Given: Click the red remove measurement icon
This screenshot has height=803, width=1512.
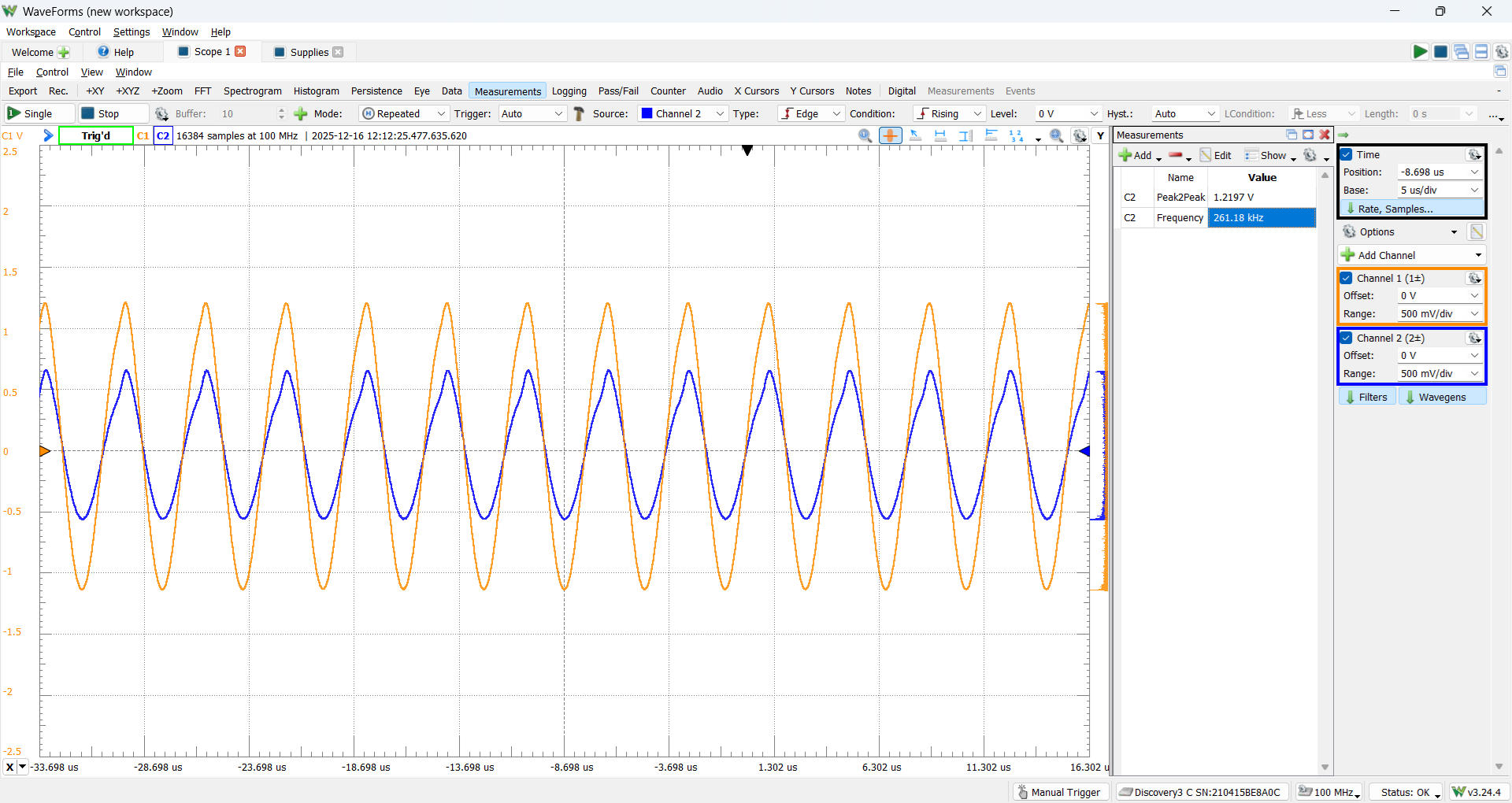Looking at the screenshot, I should point(1176,155).
